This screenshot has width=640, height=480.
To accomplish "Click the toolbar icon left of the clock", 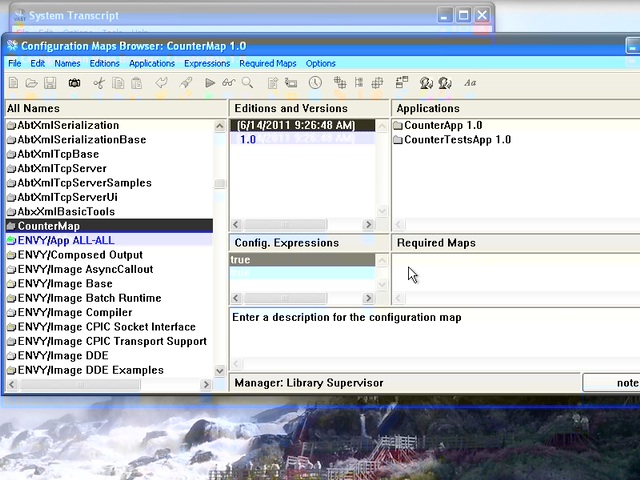I will [291, 83].
